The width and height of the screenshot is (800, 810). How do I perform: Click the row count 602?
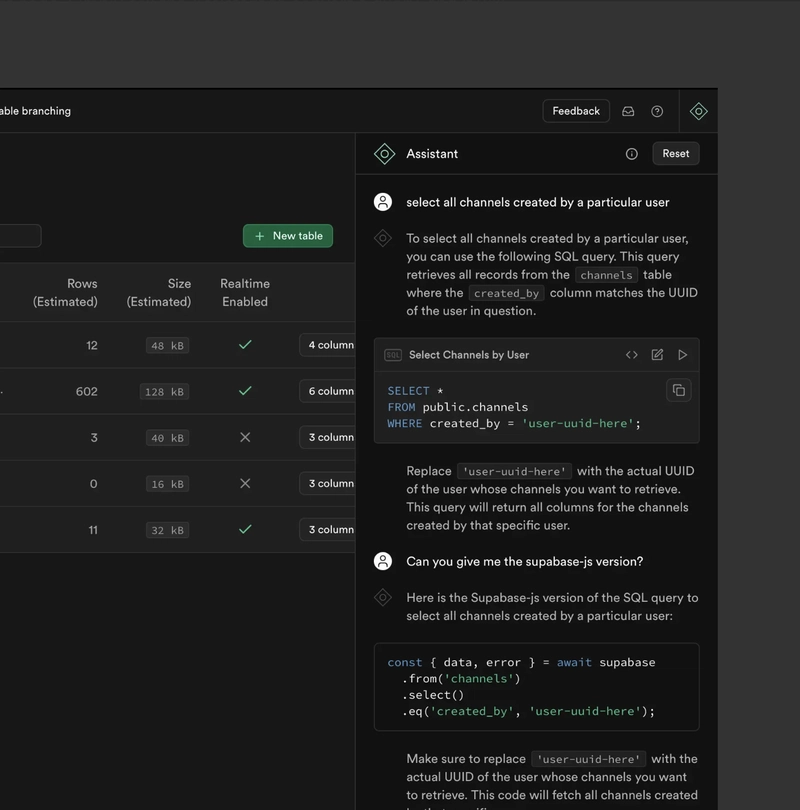tap(86, 392)
